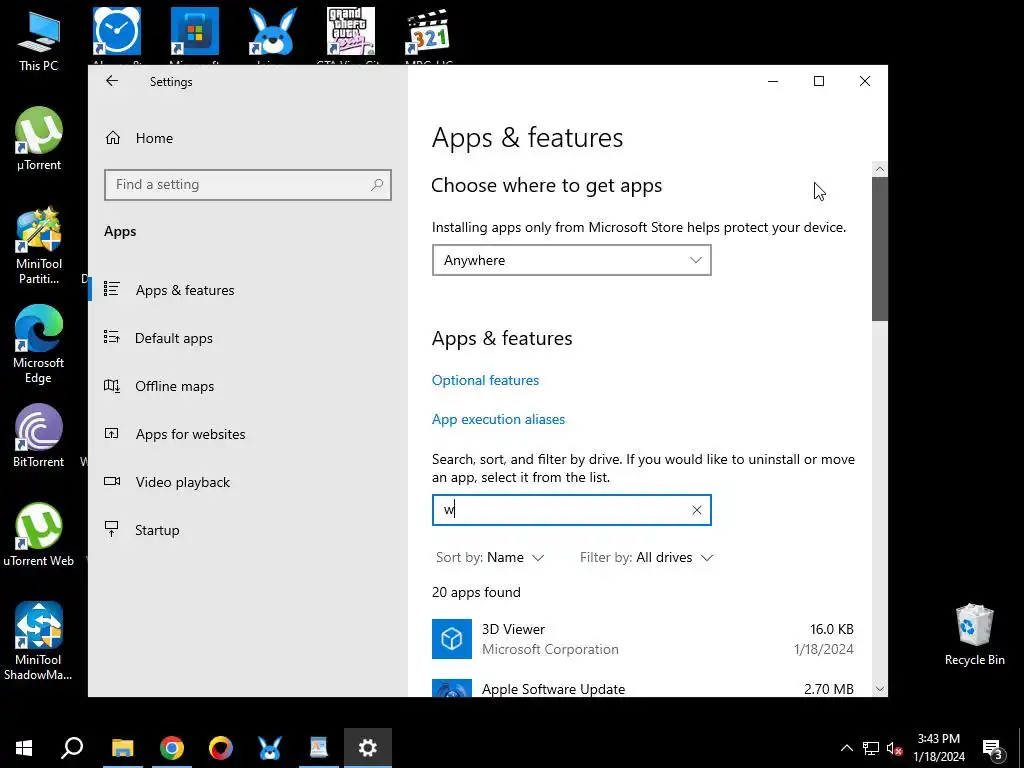Viewport: 1024px width, 768px height.
Task: Open Startup section in sidebar
Action: pyautogui.click(x=157, y=530)
